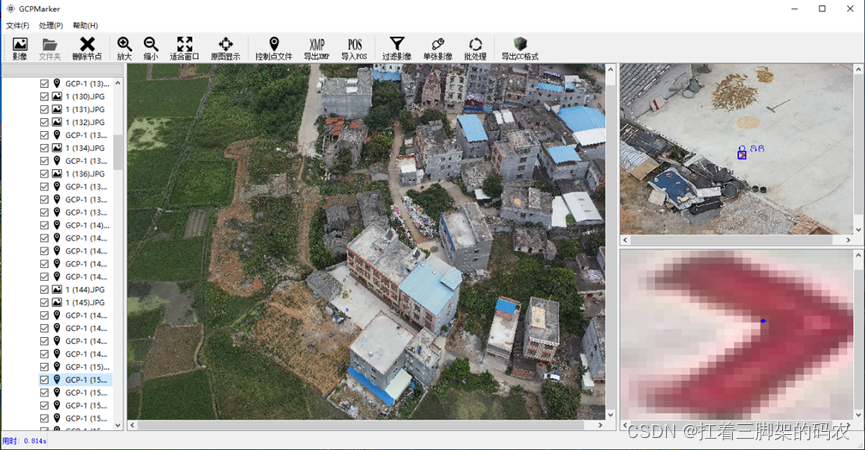Toggle the checkbox of the GCP-1 (13)... row
Image resolution: width=865 pixels, height=450 pixels.
[44, 83]
